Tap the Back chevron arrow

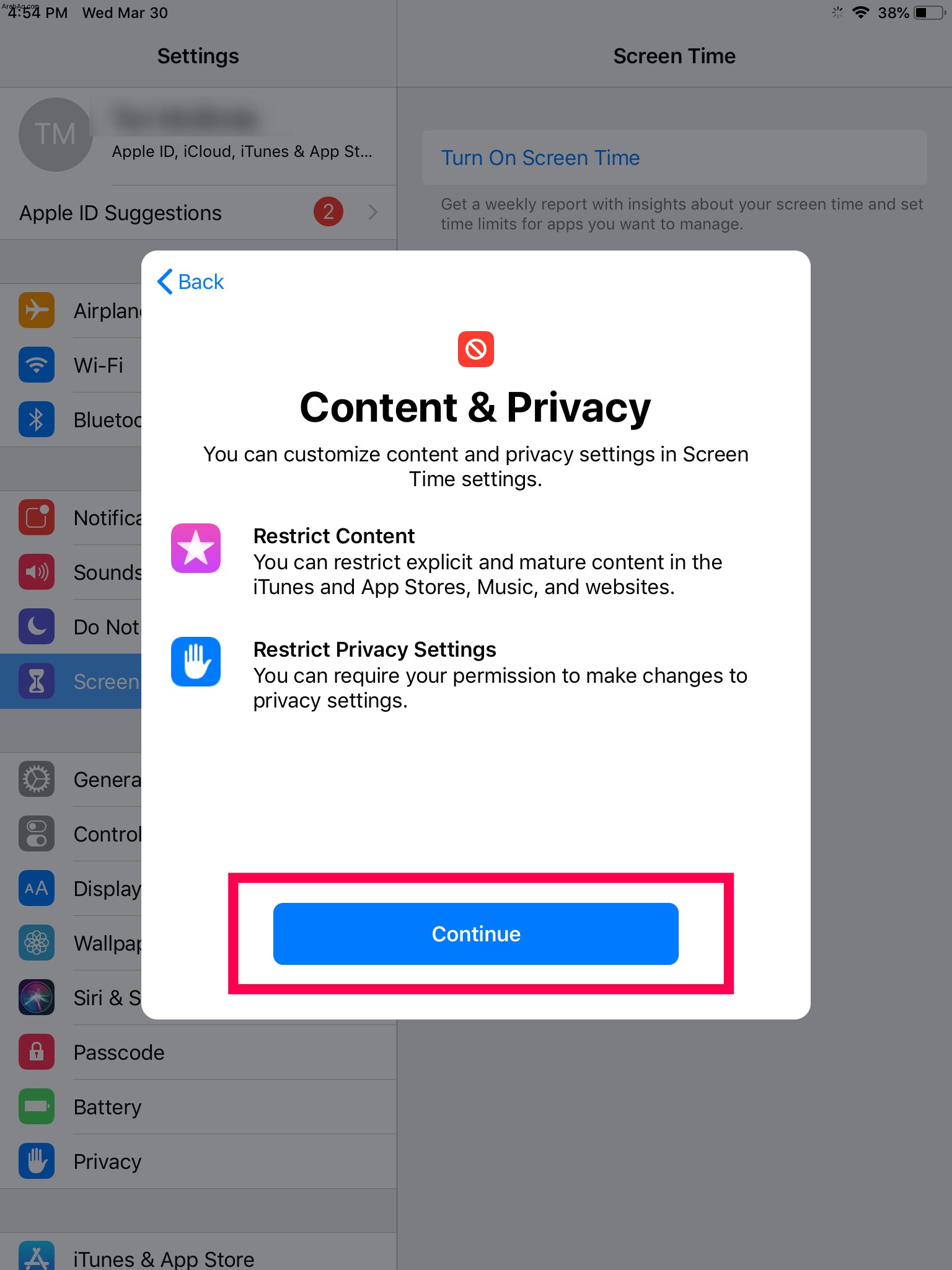164,282
